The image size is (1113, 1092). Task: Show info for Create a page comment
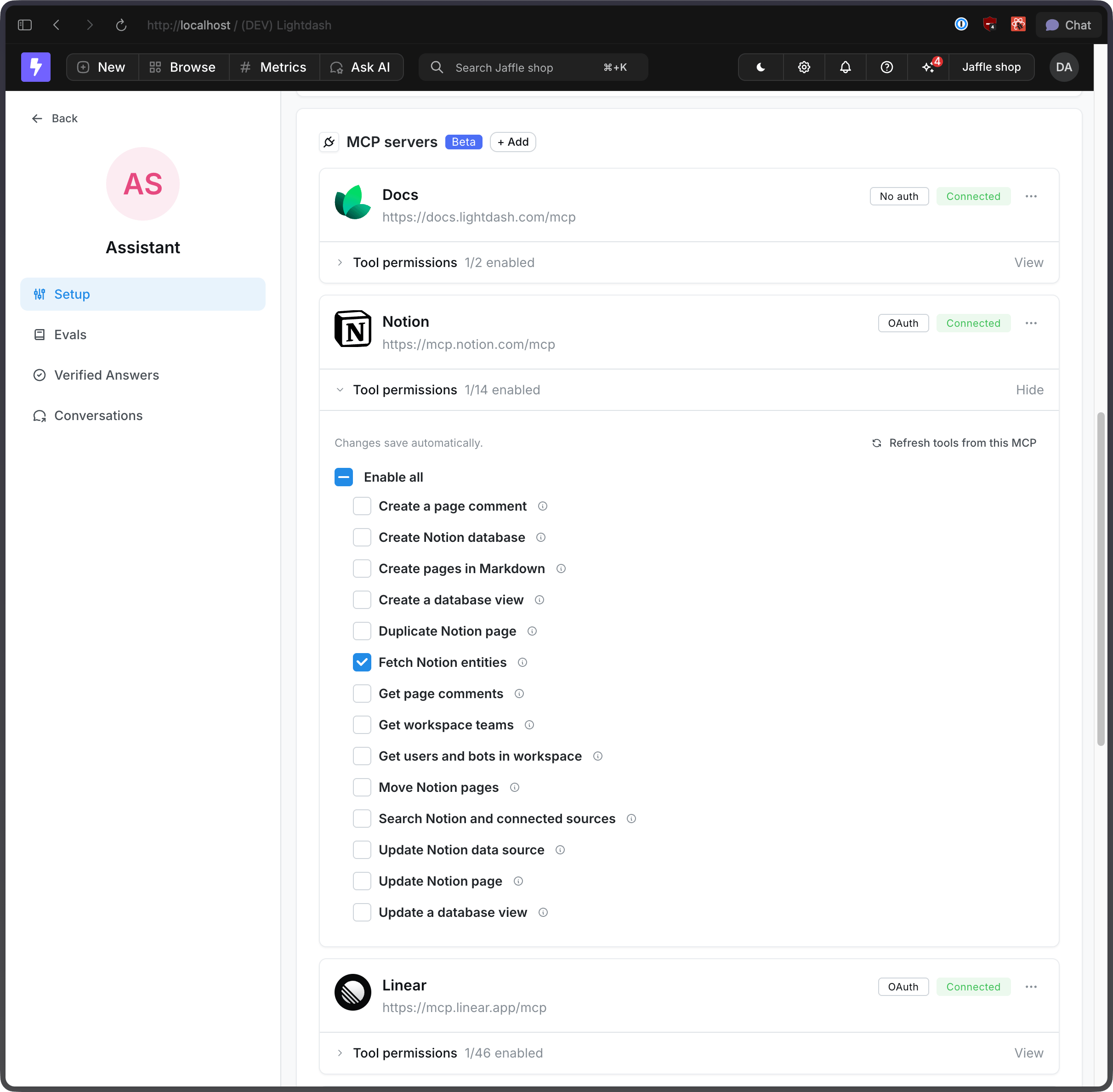coord(542,506)
